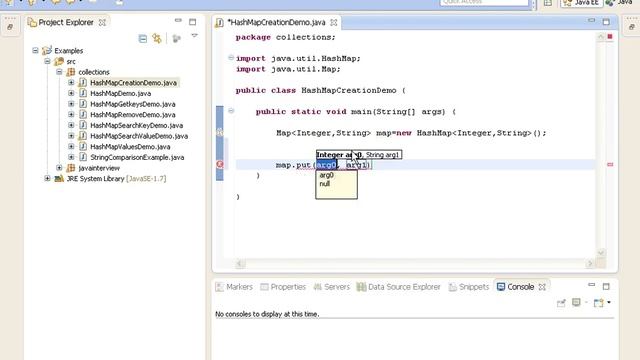Click the Pin Console icon
The image size is (640, 360).
[561, 303]
